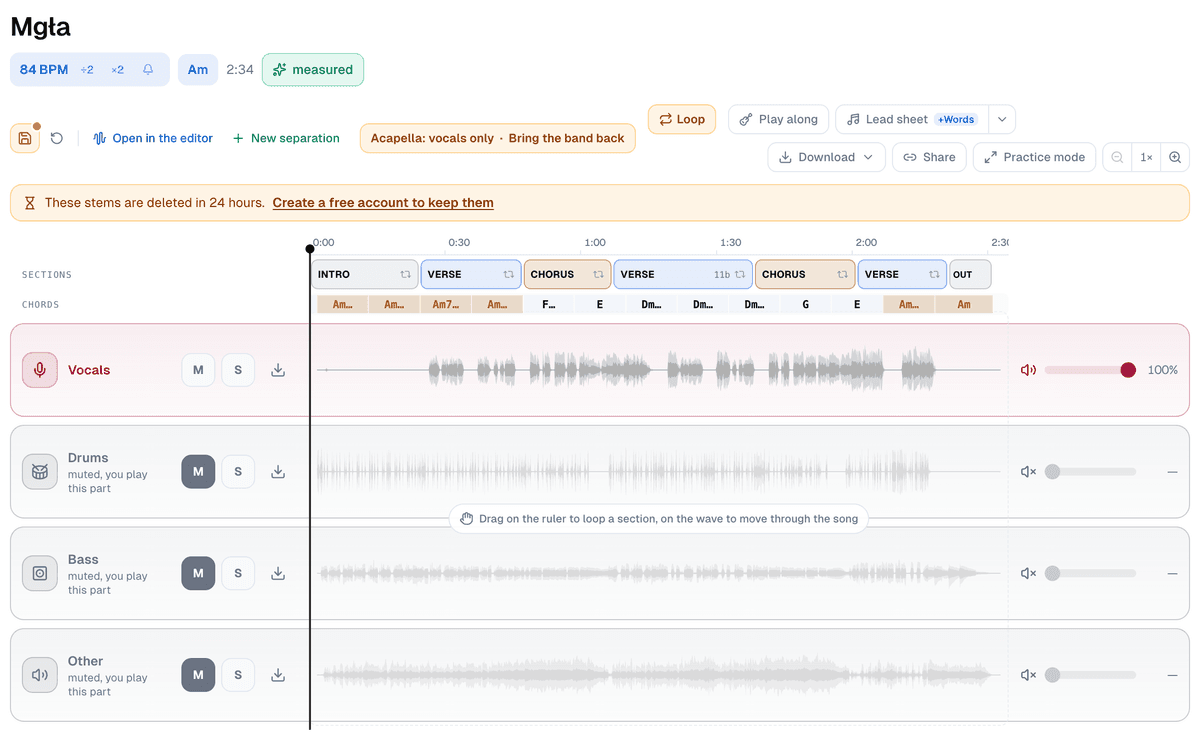Screen dimensions: 1200x732
Task: Click the Am7 chord cell
Action: pos(445,304)
